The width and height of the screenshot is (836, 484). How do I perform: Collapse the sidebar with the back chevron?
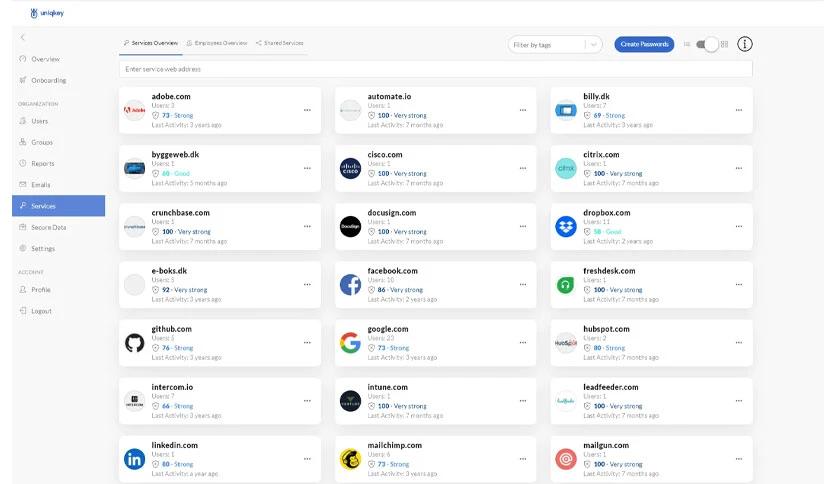point(22,37)
